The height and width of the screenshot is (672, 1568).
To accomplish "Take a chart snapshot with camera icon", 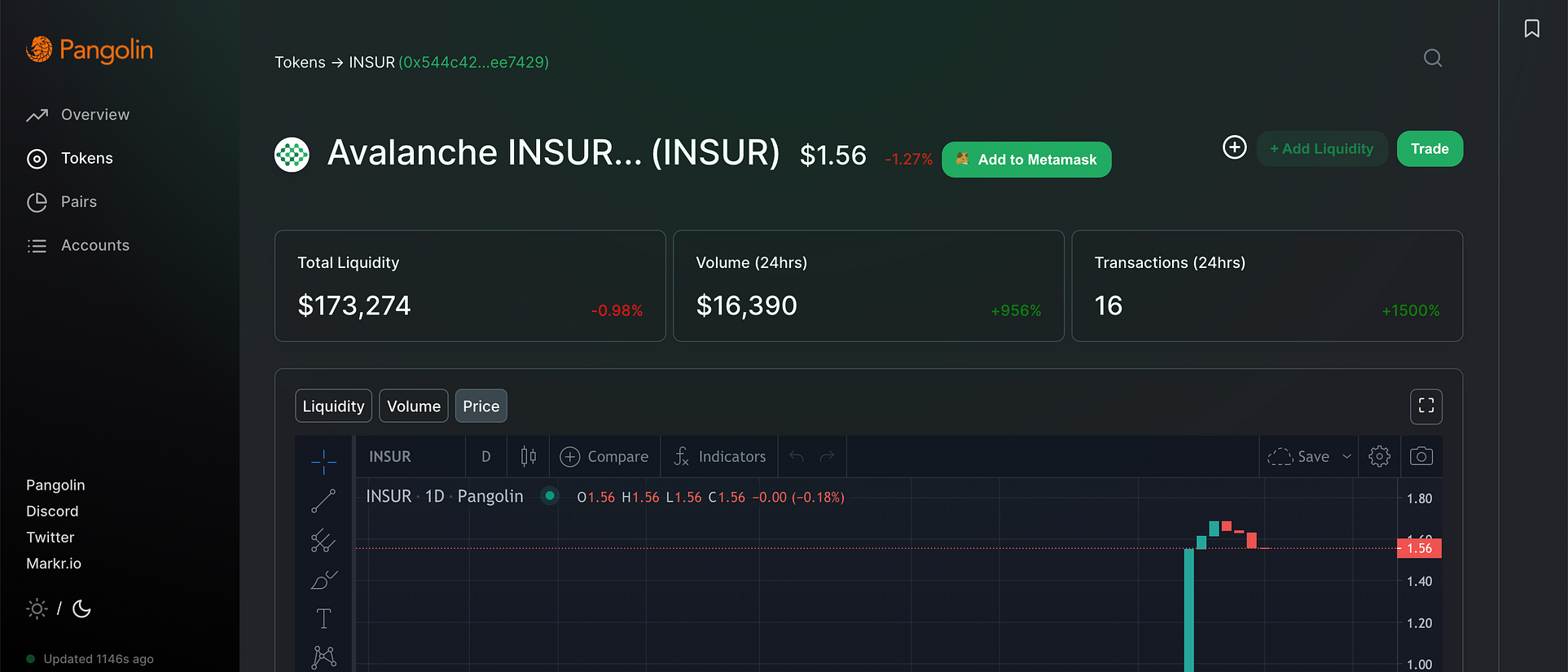I will click(x=1421, y=457).
